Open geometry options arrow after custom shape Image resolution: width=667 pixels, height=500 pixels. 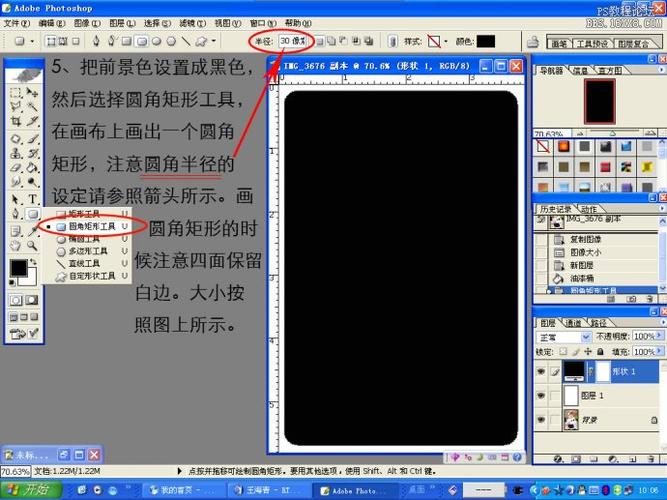tap(214, 41)
